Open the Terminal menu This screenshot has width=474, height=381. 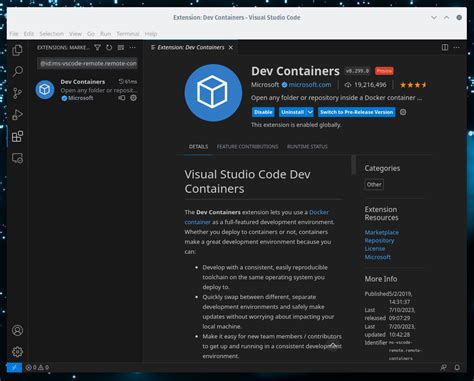(128, 34)
